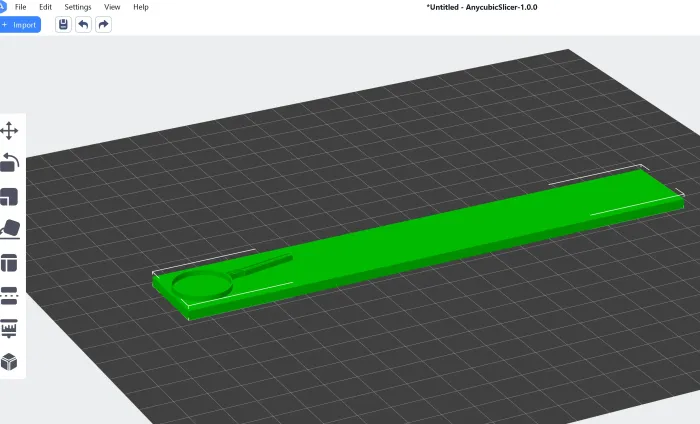Viewport: 700px width, 424px height.
Task: Click the Redo arrow icon
Action: (x=103, y=25)
